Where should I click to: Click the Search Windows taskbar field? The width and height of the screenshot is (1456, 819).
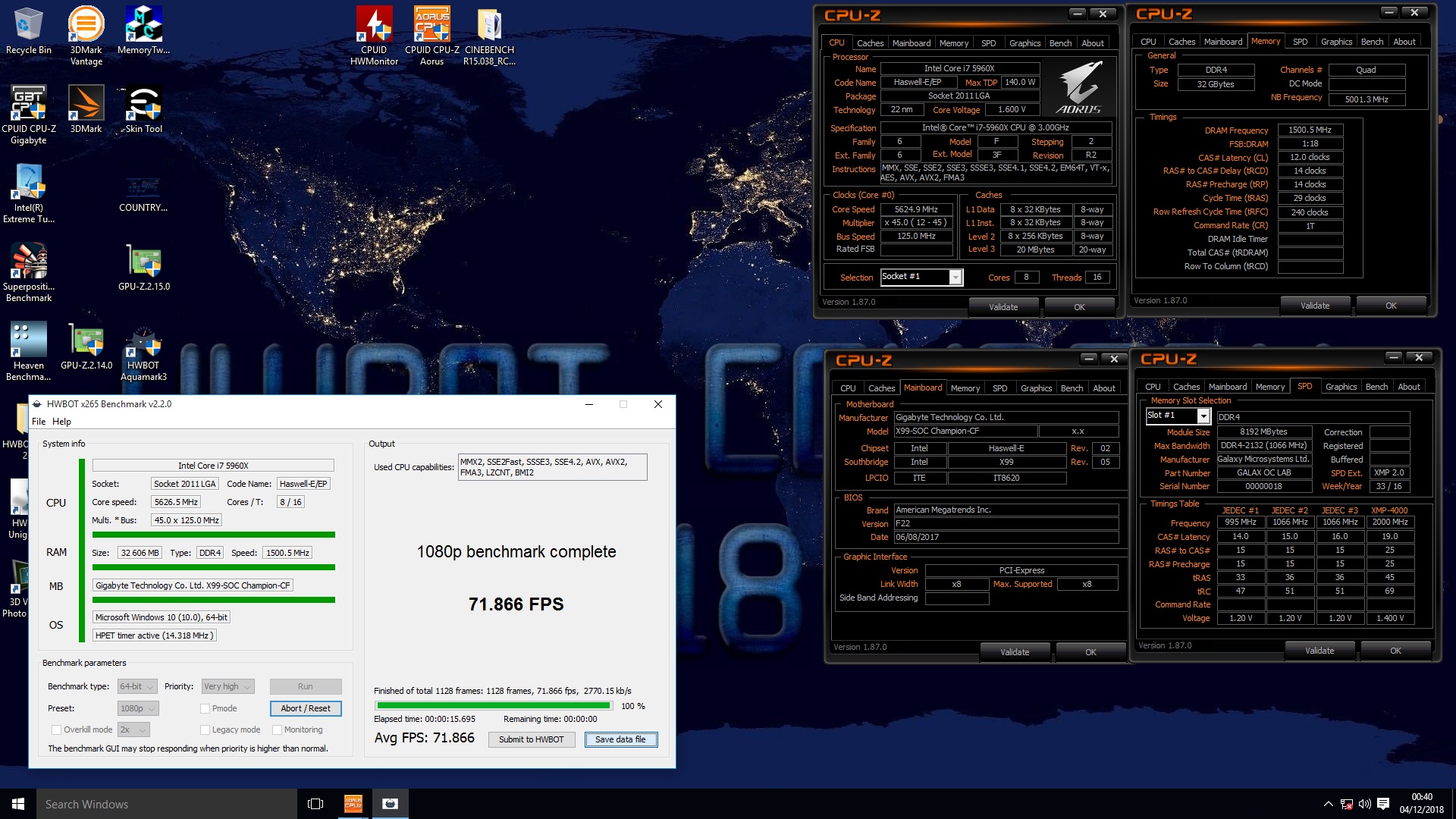[x=167, y=804]
